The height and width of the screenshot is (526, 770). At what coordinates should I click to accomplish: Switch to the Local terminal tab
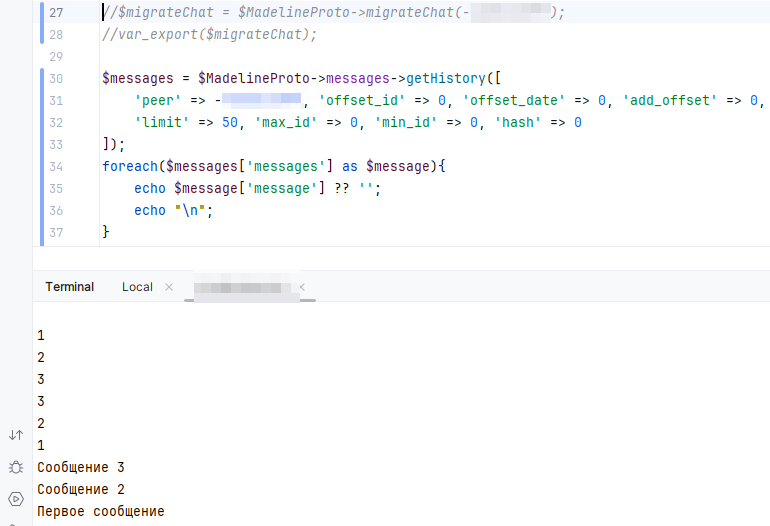[138, 287]
